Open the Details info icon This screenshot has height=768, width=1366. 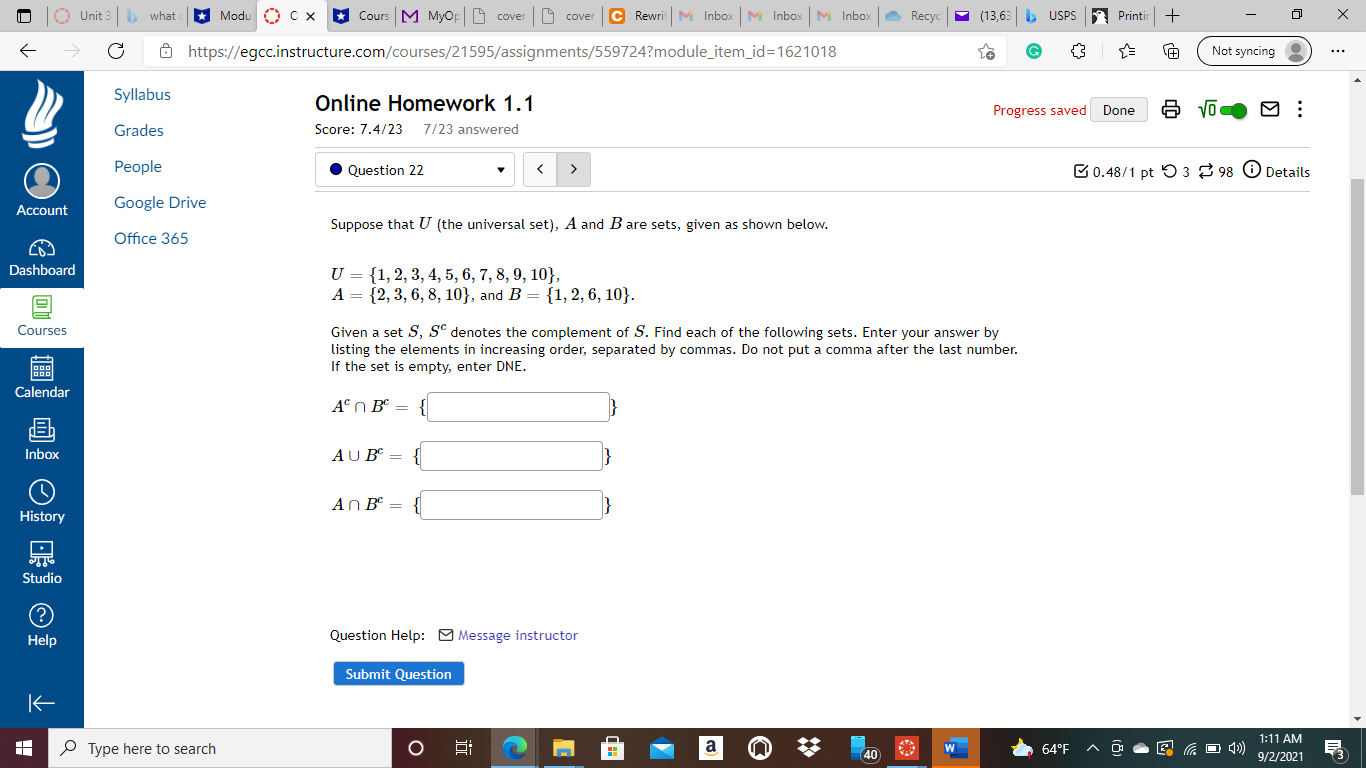[x=1251, y=171]
